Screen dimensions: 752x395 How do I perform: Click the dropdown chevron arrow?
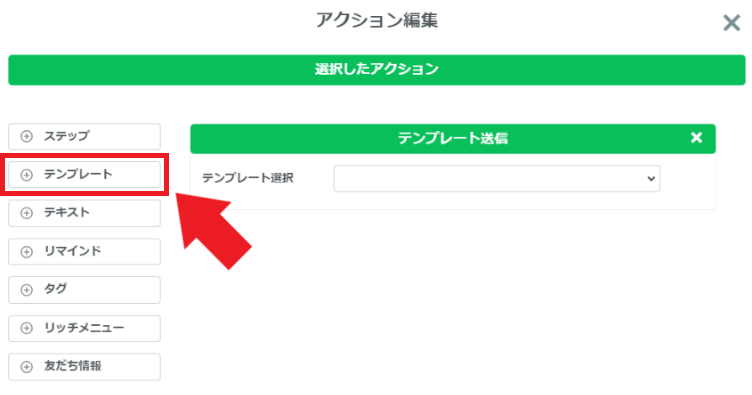point(651,178)
